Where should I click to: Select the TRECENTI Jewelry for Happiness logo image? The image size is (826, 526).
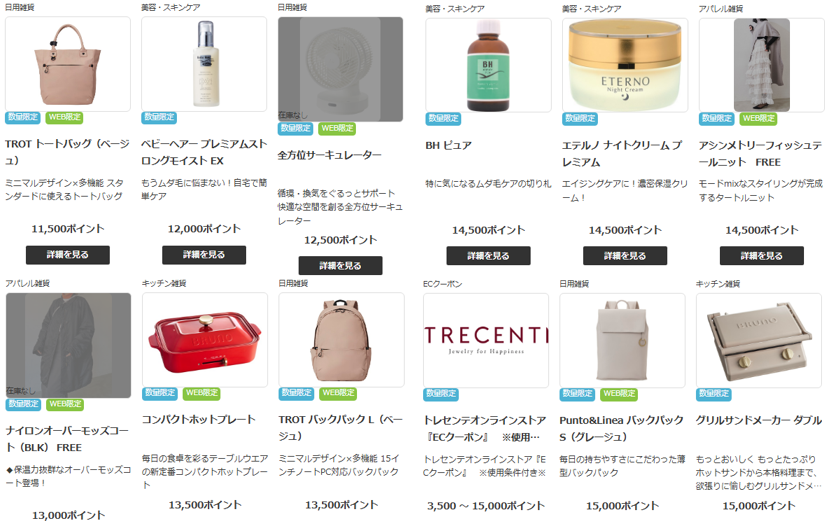[486, 341]
